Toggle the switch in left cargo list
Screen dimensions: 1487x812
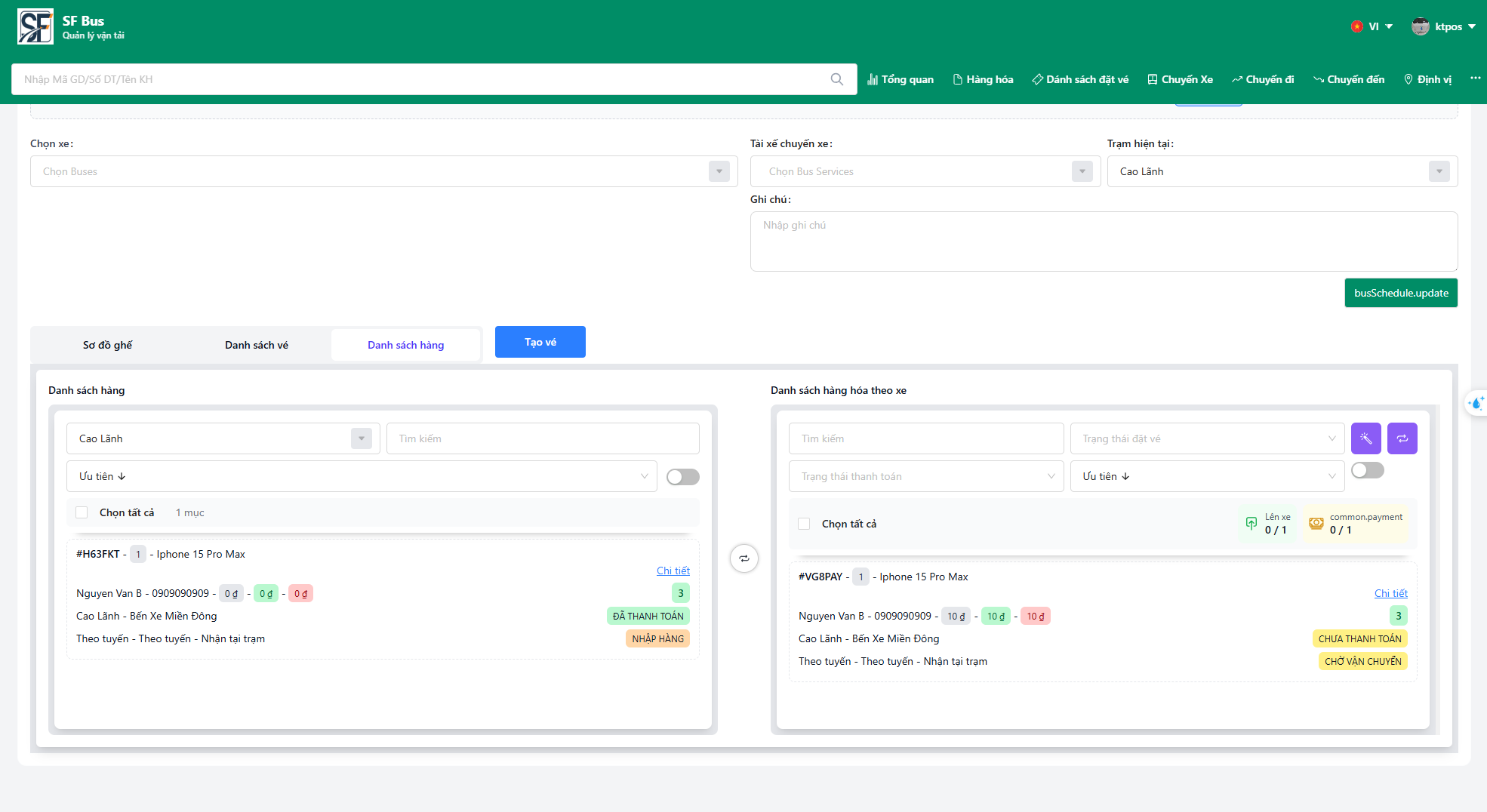[682, 477]
